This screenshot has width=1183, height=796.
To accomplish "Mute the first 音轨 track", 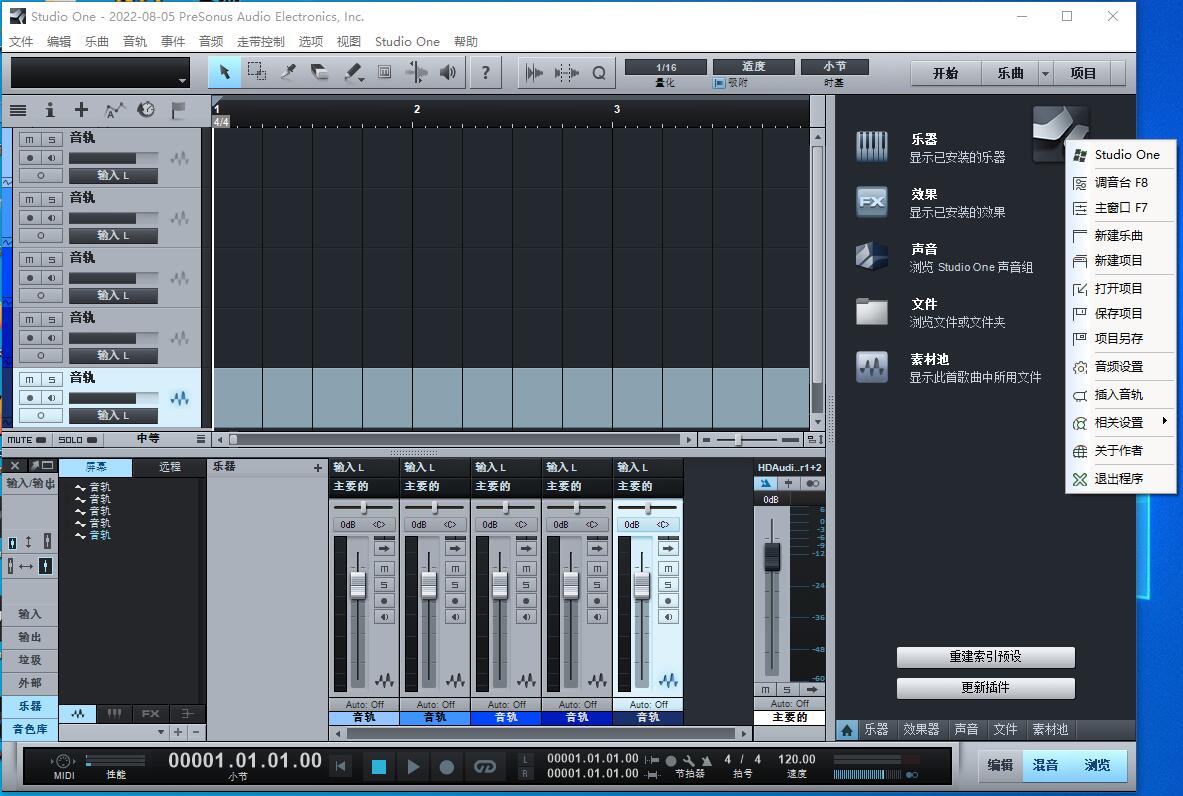I will point(29,140).
